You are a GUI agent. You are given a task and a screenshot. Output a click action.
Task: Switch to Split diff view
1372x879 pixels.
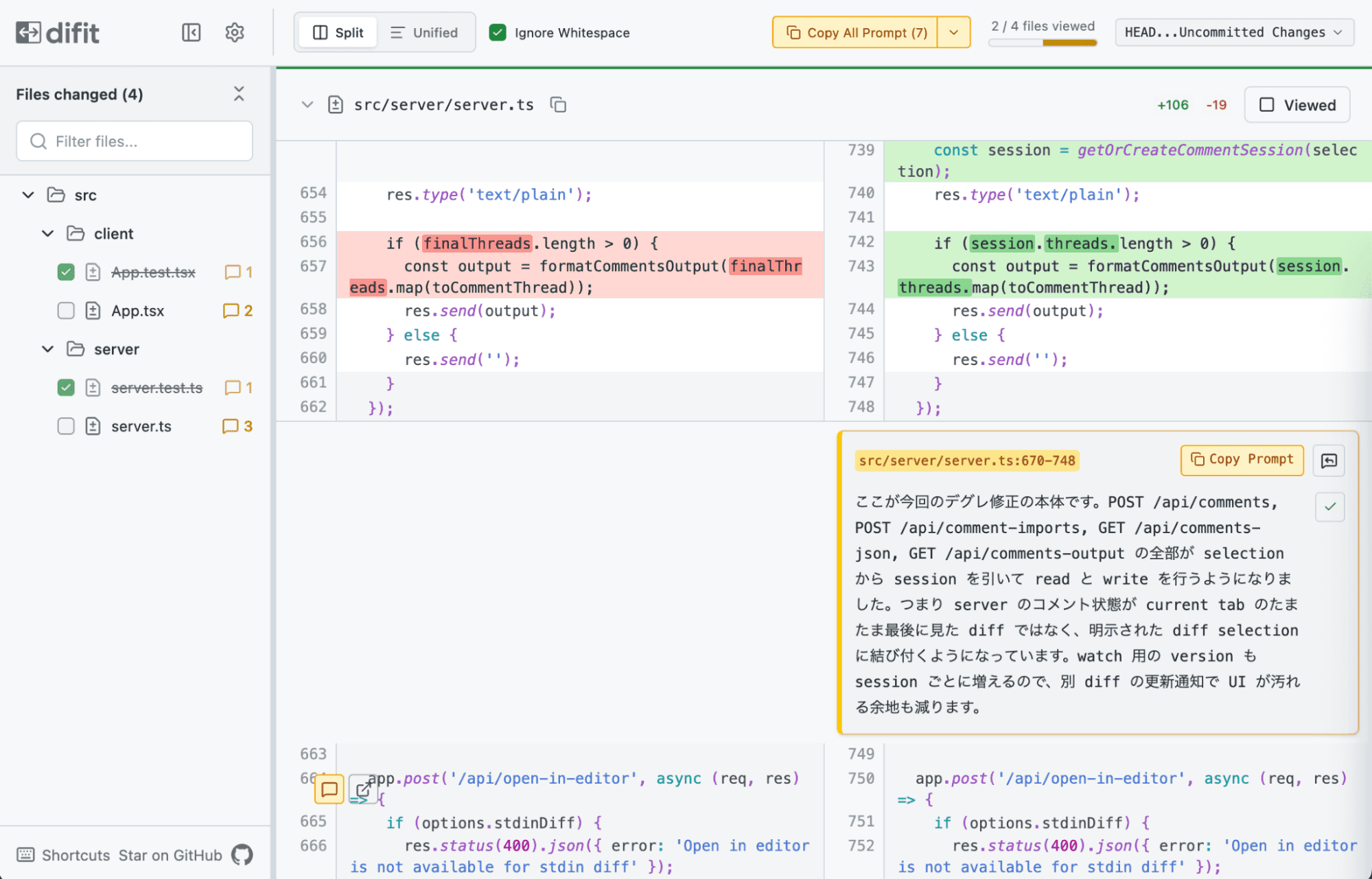338,32
